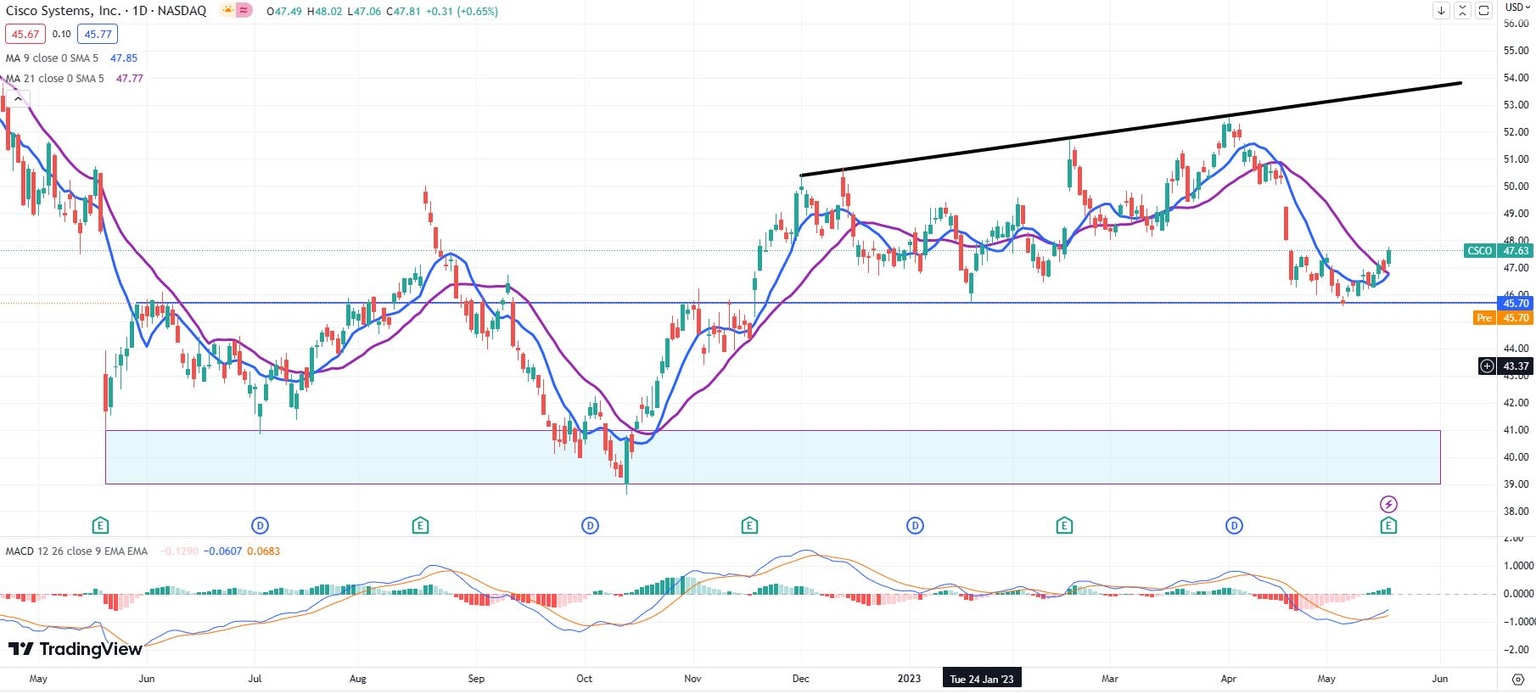Open the USD currency dropdown
The image size is (1536, 693).
click(1517, 7)
